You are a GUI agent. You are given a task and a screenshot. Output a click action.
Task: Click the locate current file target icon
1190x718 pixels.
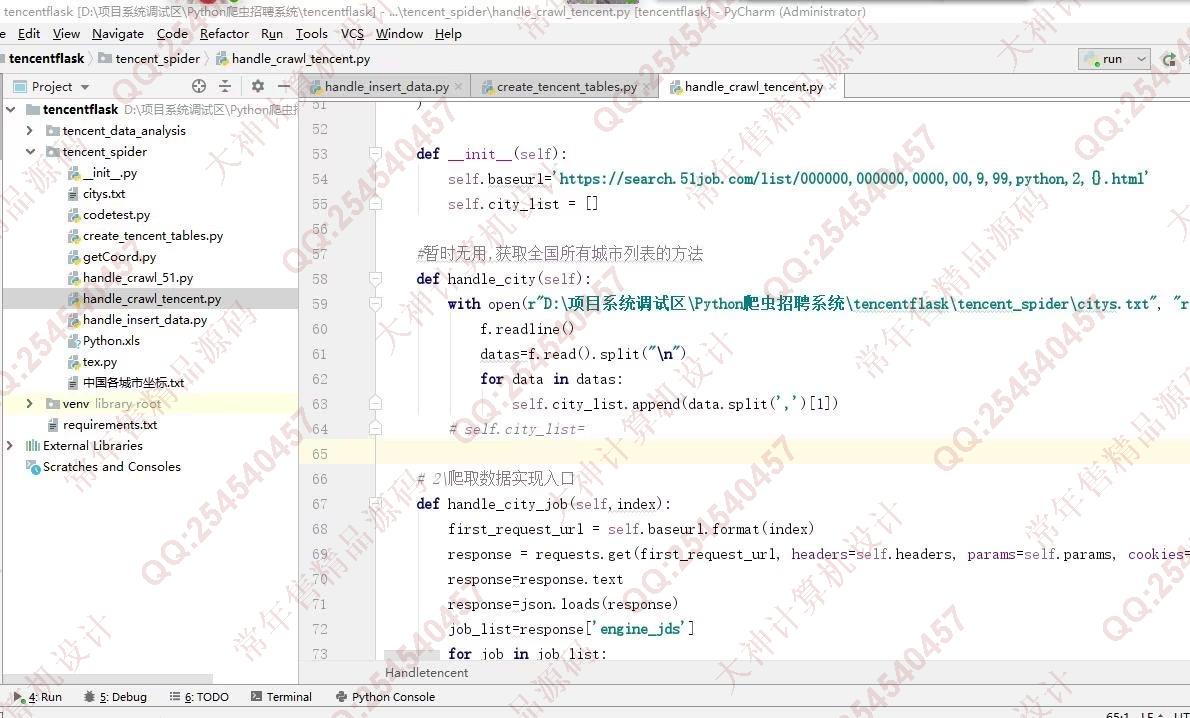pyautogui.click(x=199, y=87)
